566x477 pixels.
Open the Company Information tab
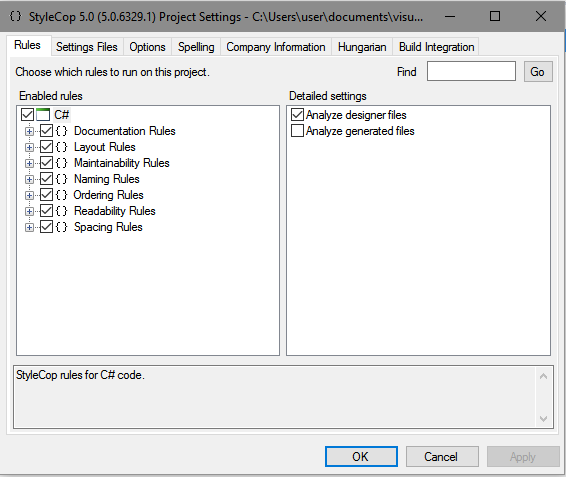pyautogui.click(x=276, y=47)
